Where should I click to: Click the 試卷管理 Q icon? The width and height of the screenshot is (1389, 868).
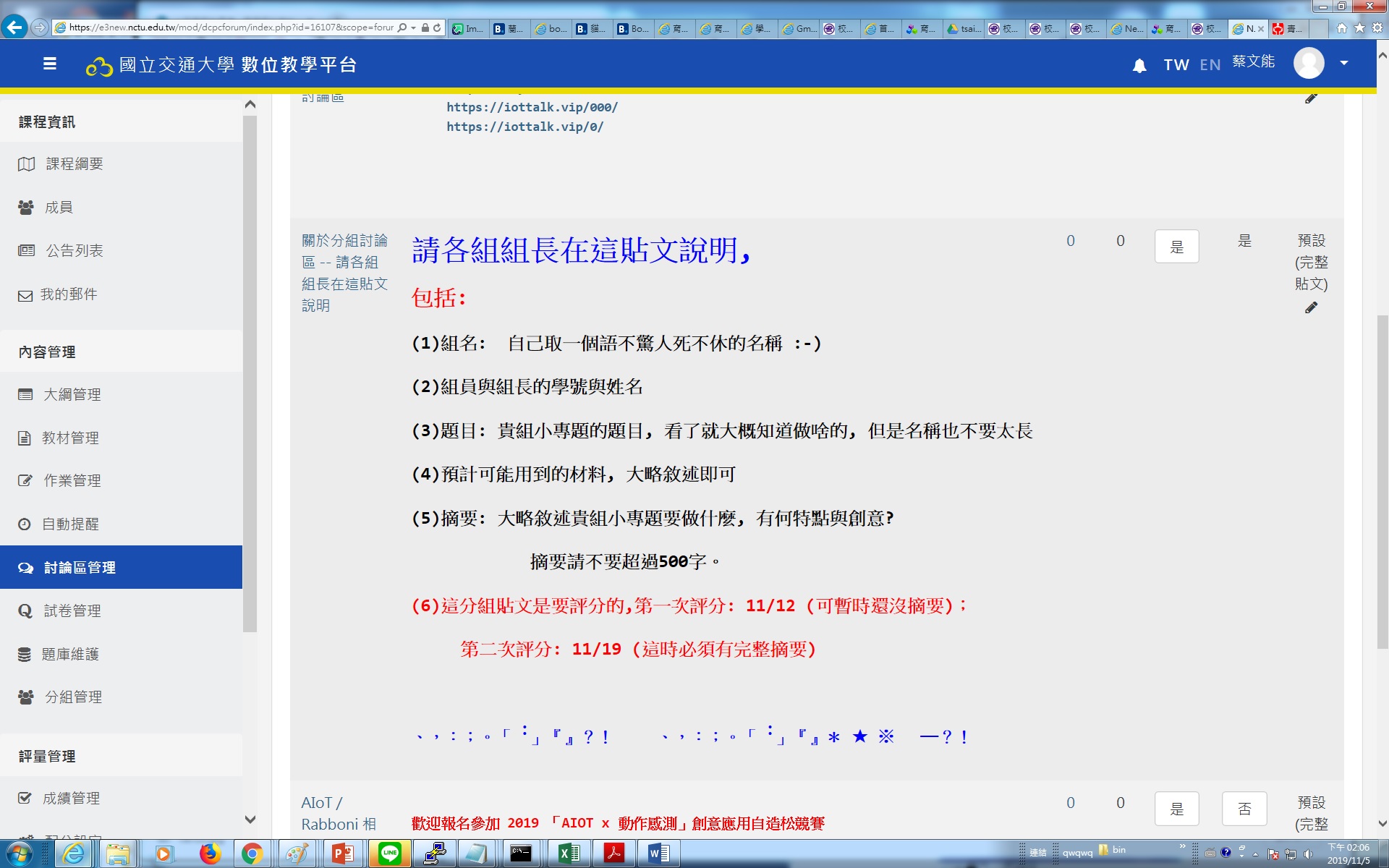[x=25, y=610]
